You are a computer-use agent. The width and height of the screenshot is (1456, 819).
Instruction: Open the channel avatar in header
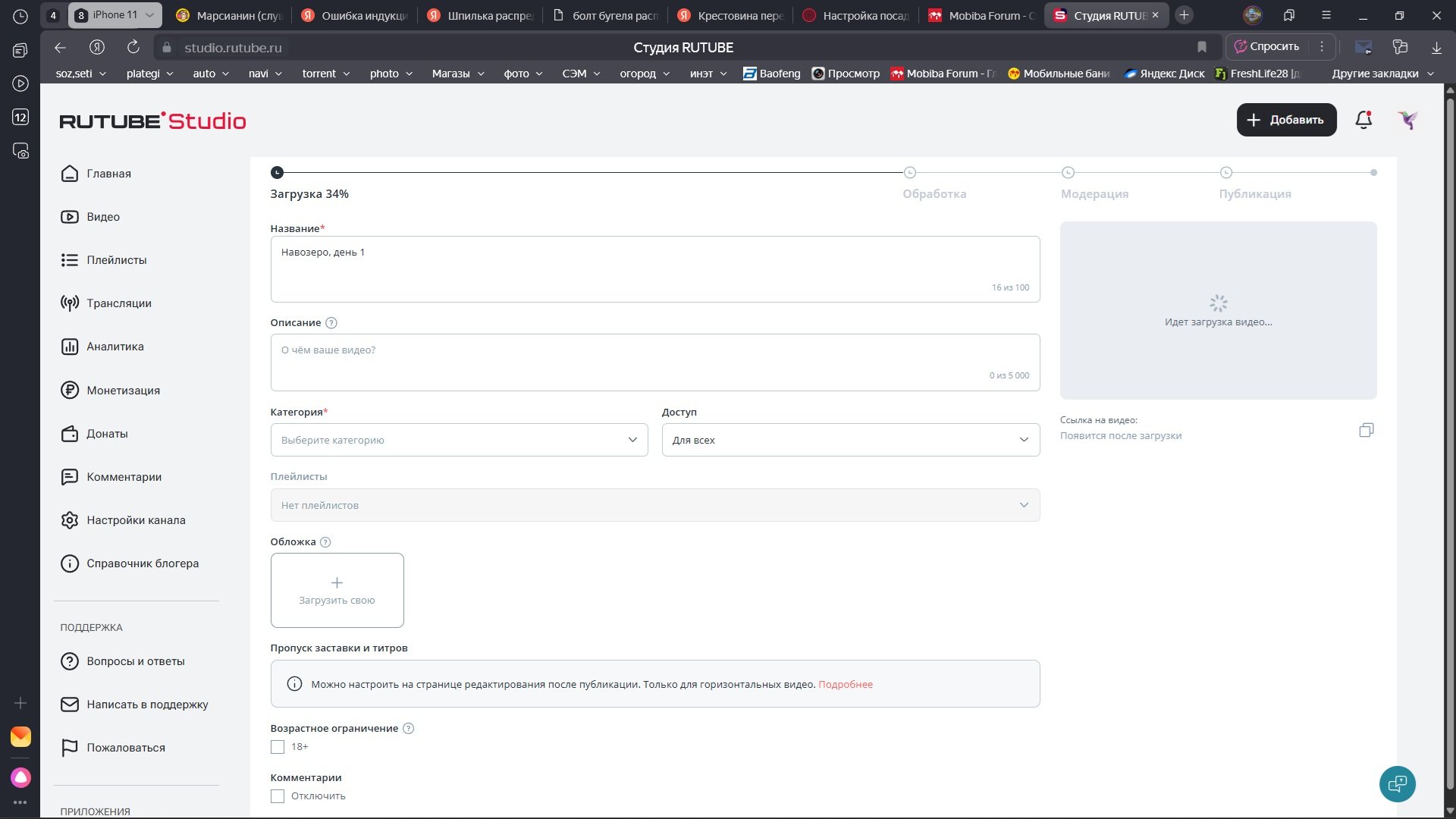tap(1407, 120)
